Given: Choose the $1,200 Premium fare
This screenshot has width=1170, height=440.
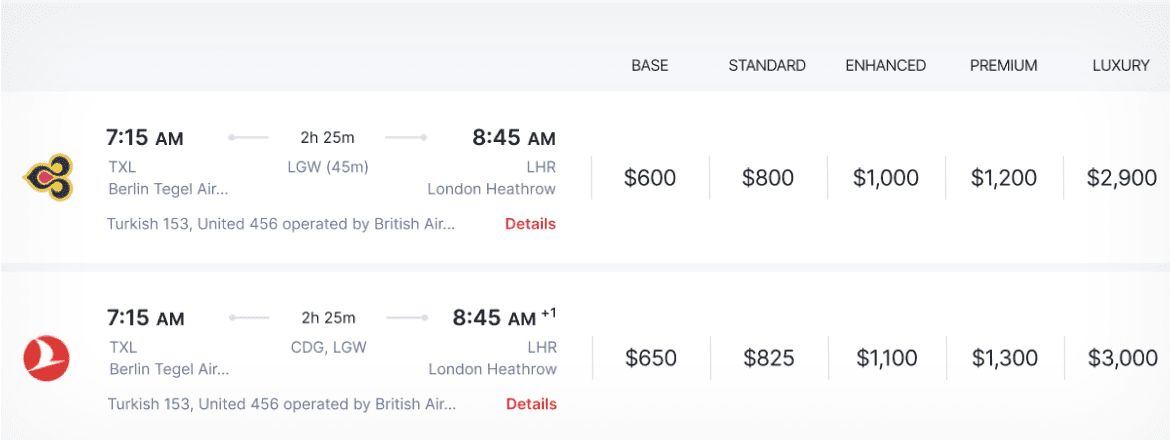Looking at the screenshot, I should [1004, 178].
